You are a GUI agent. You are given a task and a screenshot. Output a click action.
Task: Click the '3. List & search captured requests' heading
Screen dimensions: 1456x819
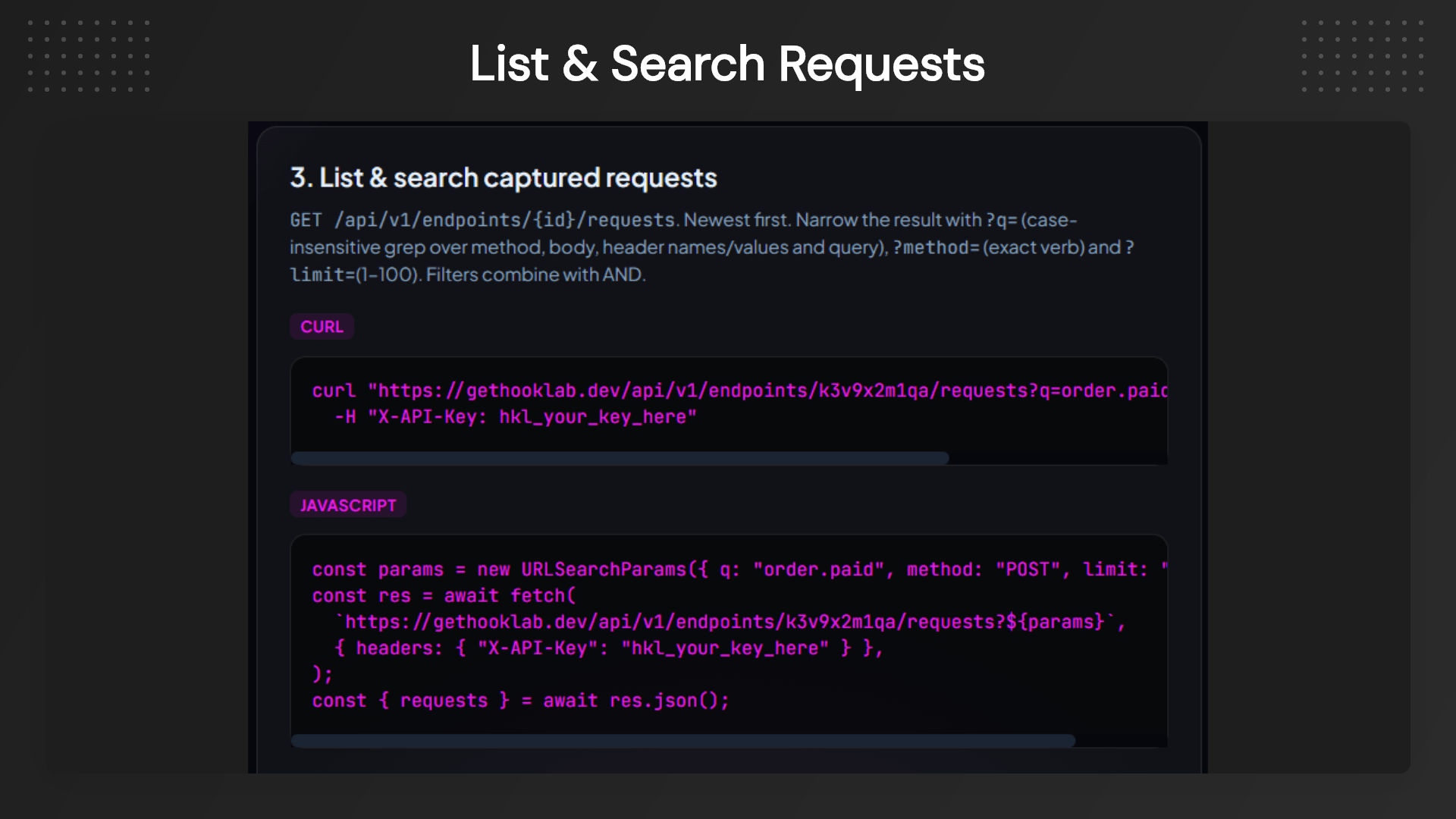click(504, 177)
